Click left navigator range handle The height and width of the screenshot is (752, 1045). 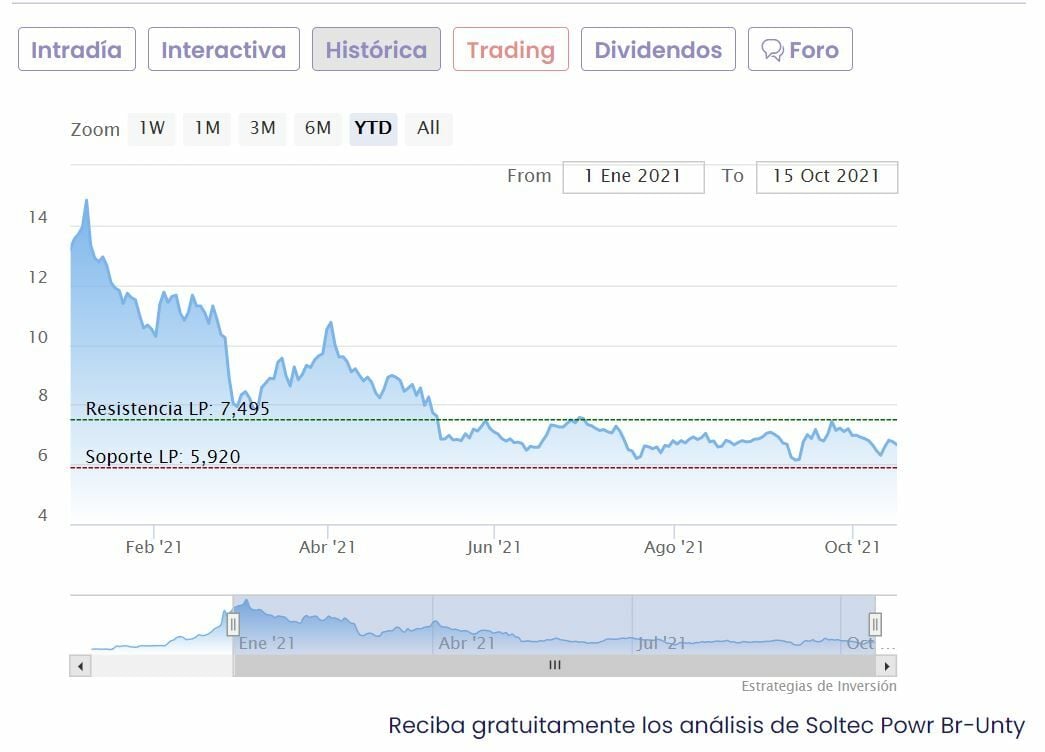click(233, 625)
